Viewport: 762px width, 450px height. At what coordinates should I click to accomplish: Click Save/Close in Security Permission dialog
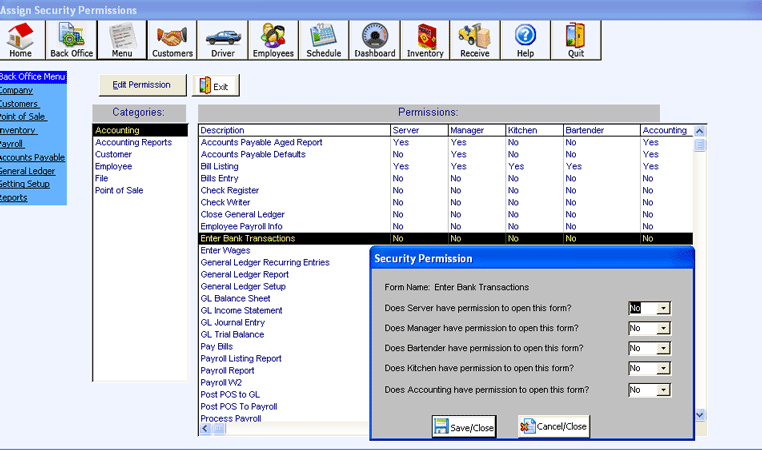pos(464,427)
